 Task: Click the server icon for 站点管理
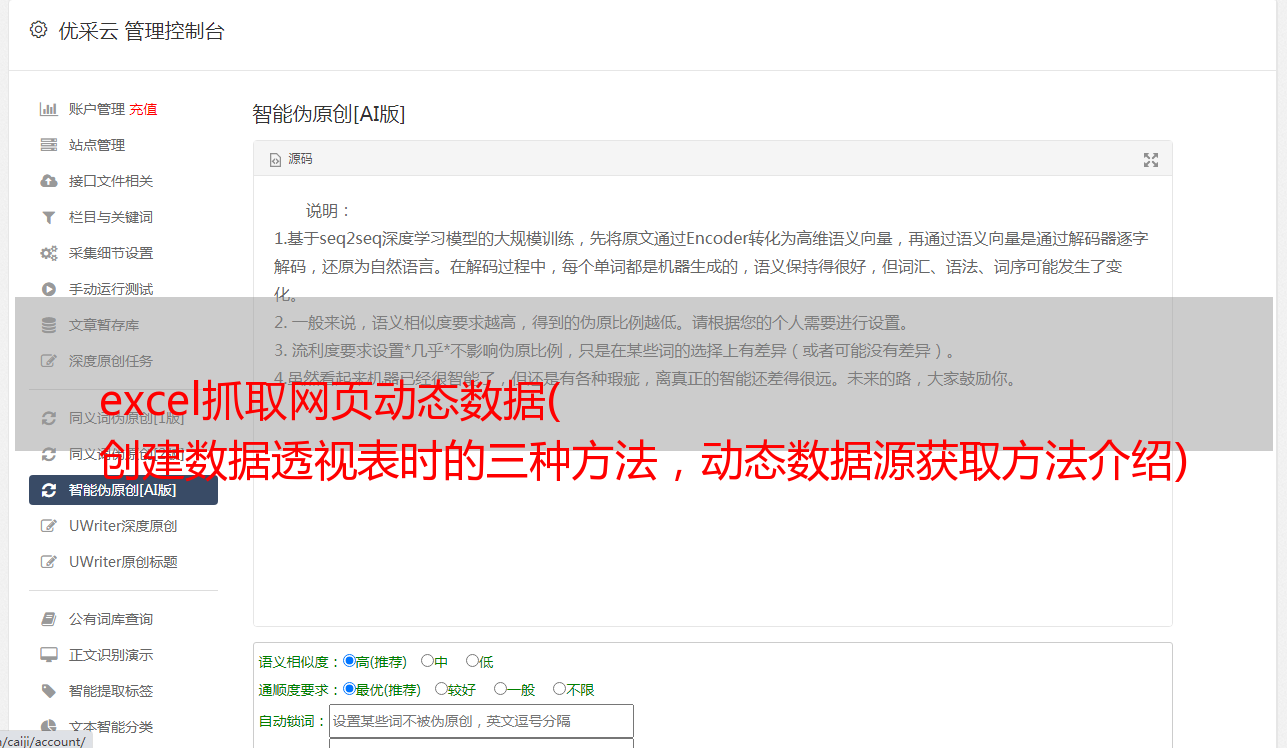coord(48,145)
